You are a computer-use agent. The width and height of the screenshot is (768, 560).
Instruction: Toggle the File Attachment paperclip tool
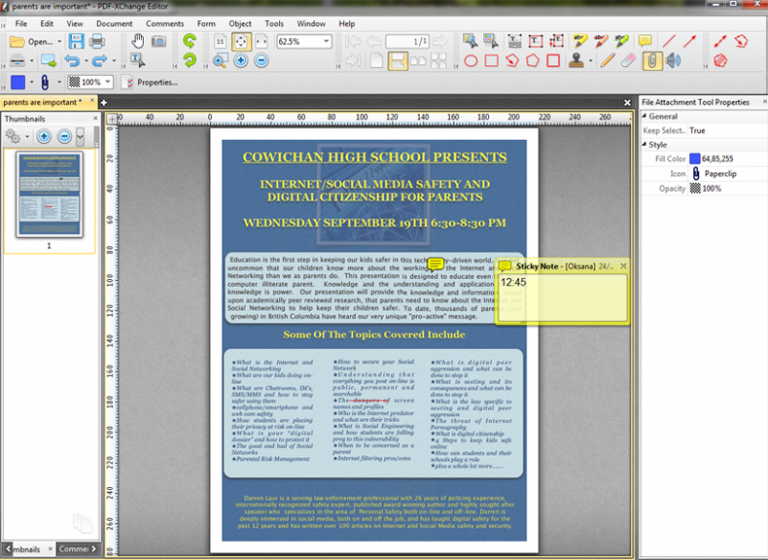(x=652, y=61)
